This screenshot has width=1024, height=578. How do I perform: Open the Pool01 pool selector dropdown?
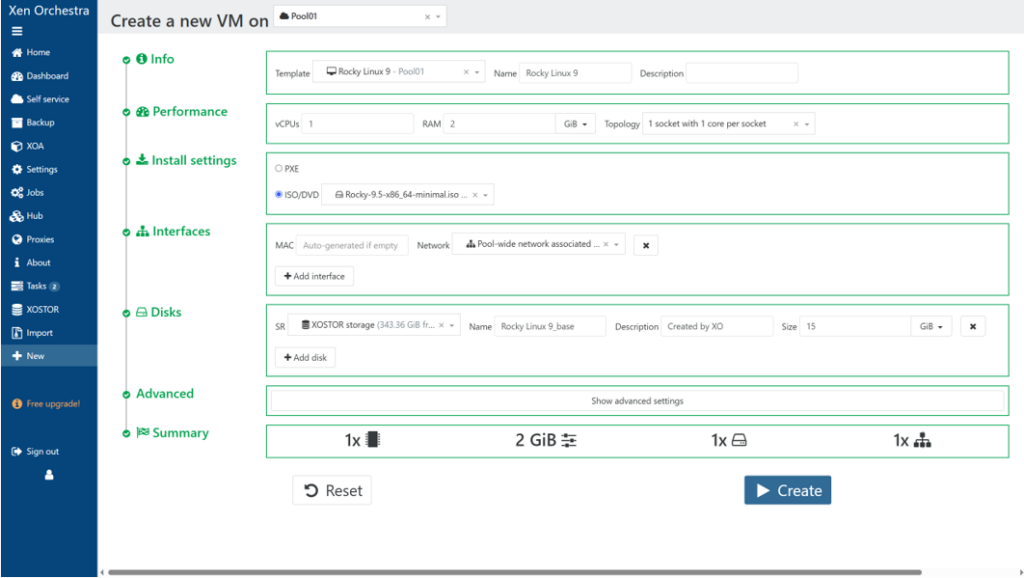[x=438, y=17]
